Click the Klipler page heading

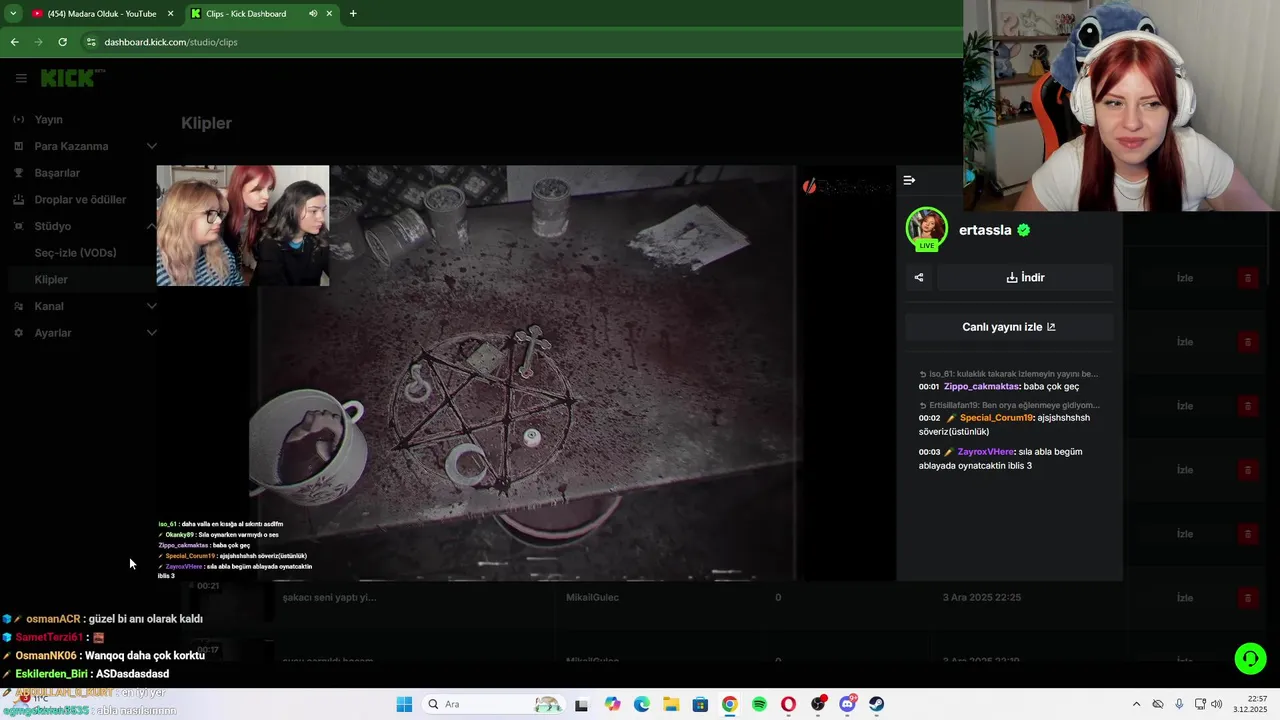(x=206, y=123)
